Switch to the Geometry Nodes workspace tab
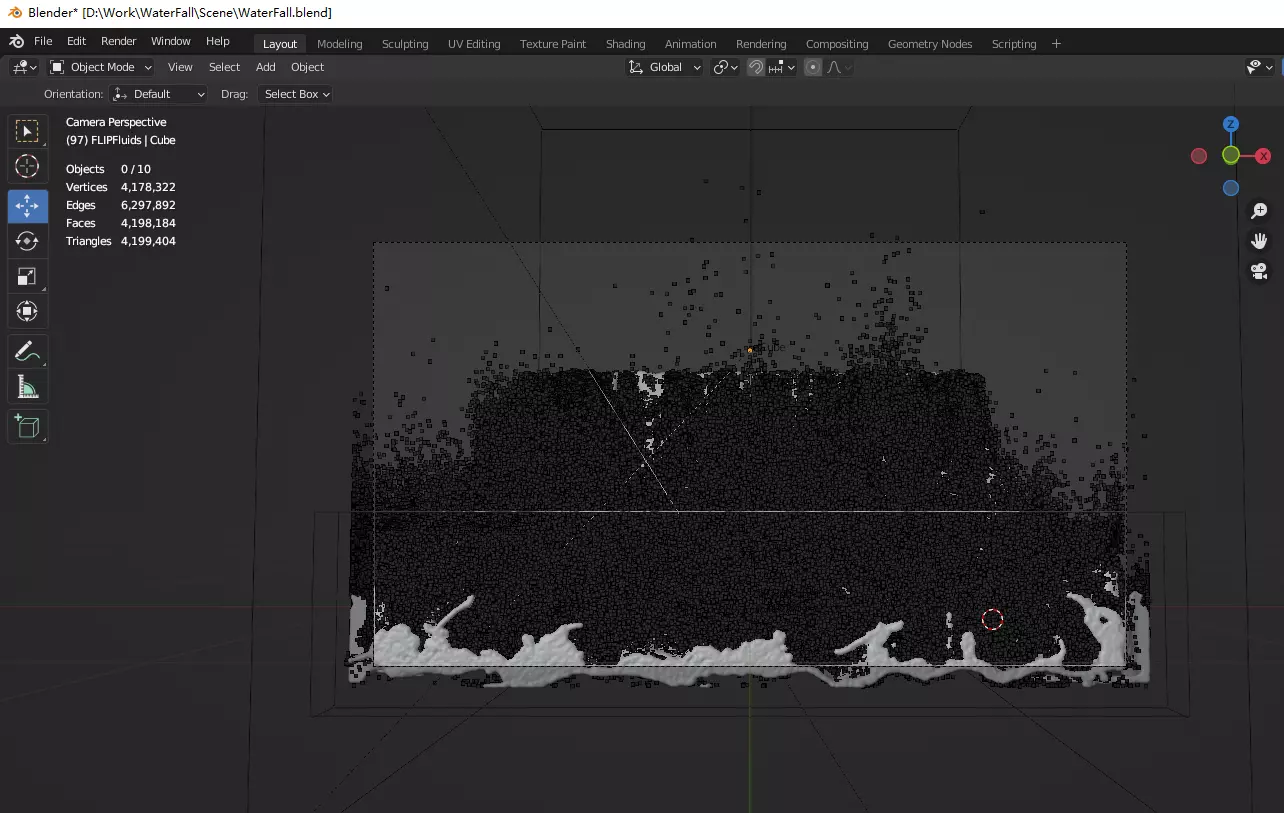The image size is (1284, 813). [x=930, y=44]
